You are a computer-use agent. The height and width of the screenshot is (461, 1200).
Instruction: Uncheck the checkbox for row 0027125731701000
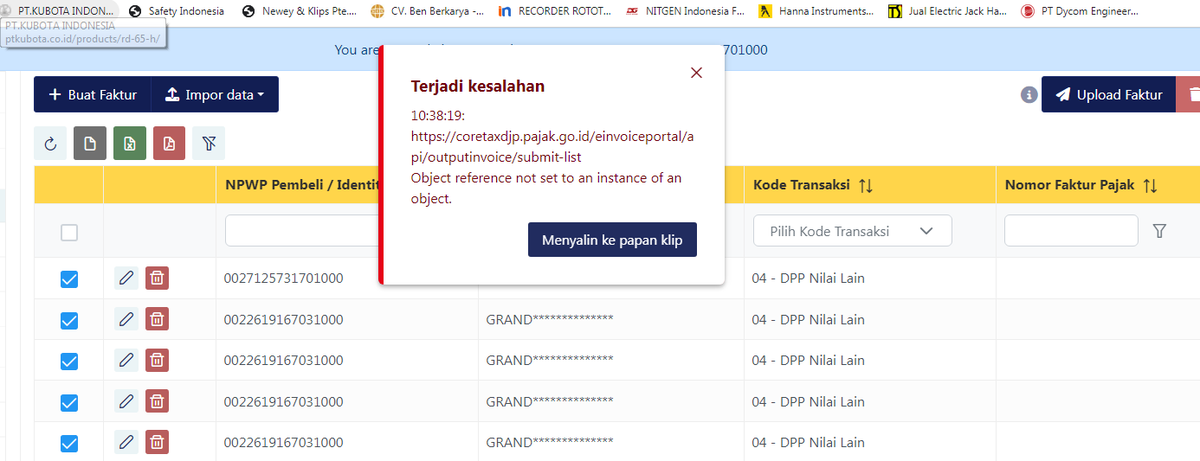pyautogui.click(x=69, y=279)
